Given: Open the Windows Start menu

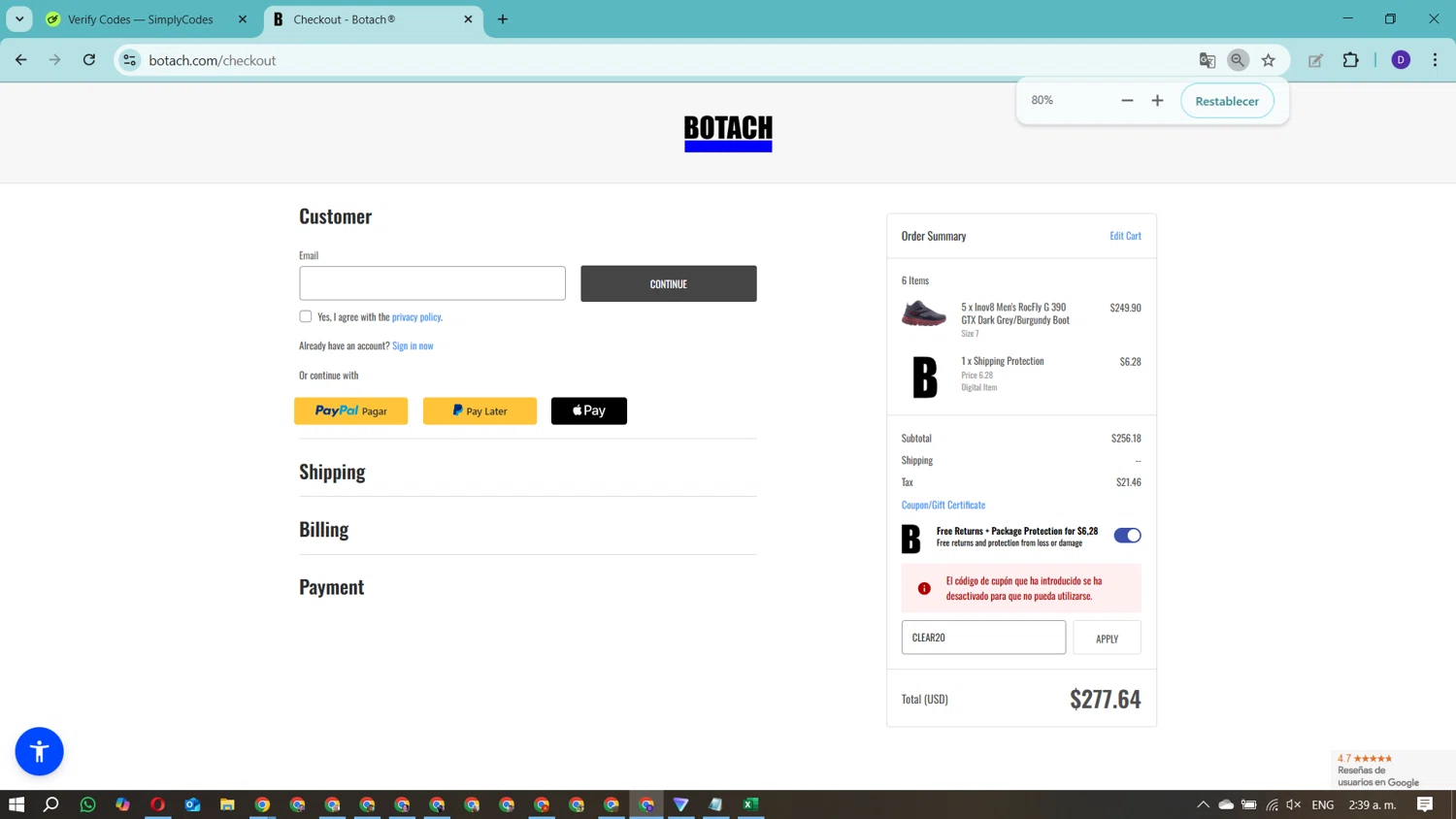Looking at the screenshot, I should coord(17,804).
